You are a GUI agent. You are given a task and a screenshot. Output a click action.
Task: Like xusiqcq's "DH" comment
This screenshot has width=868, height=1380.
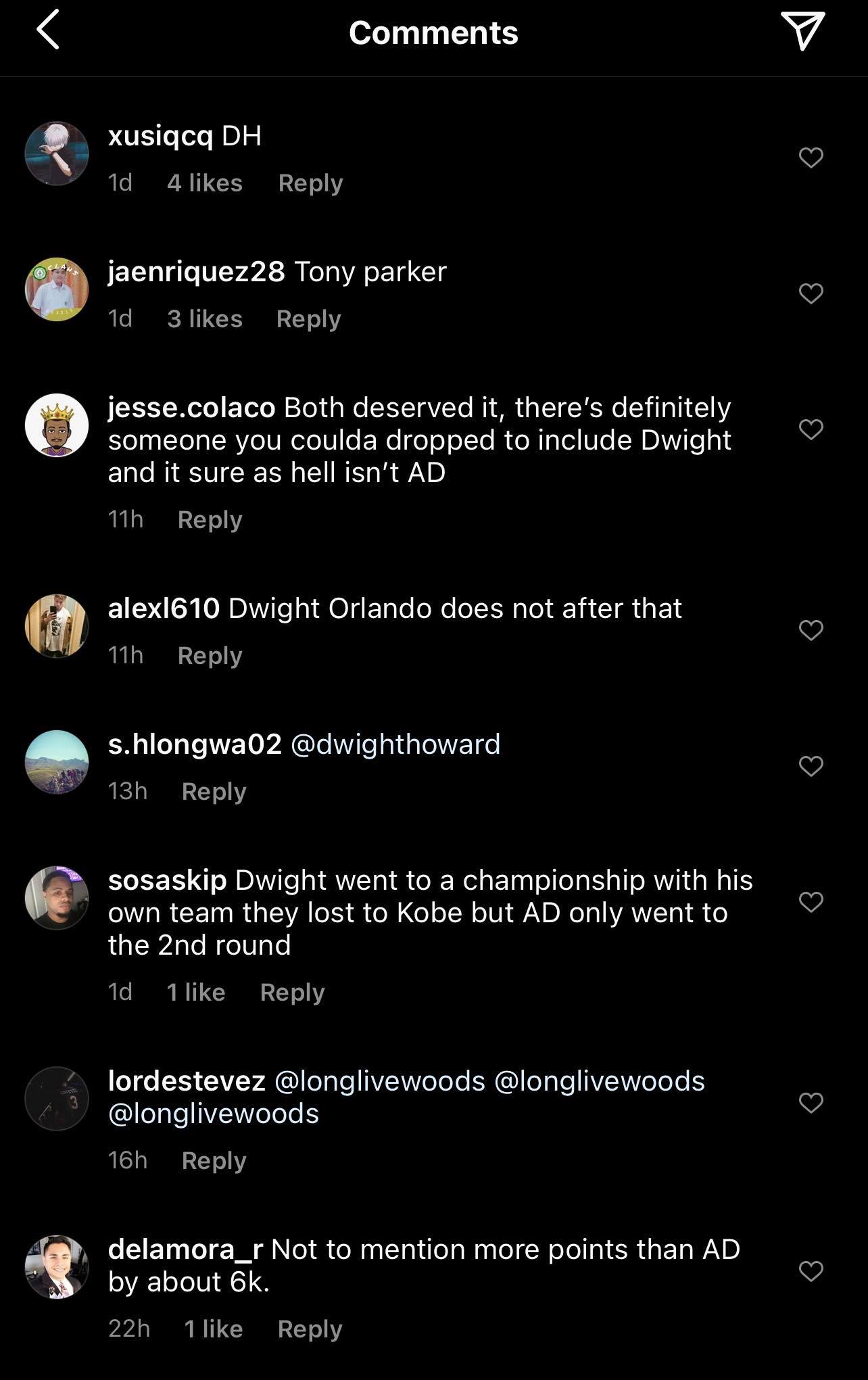pos(811,158)
